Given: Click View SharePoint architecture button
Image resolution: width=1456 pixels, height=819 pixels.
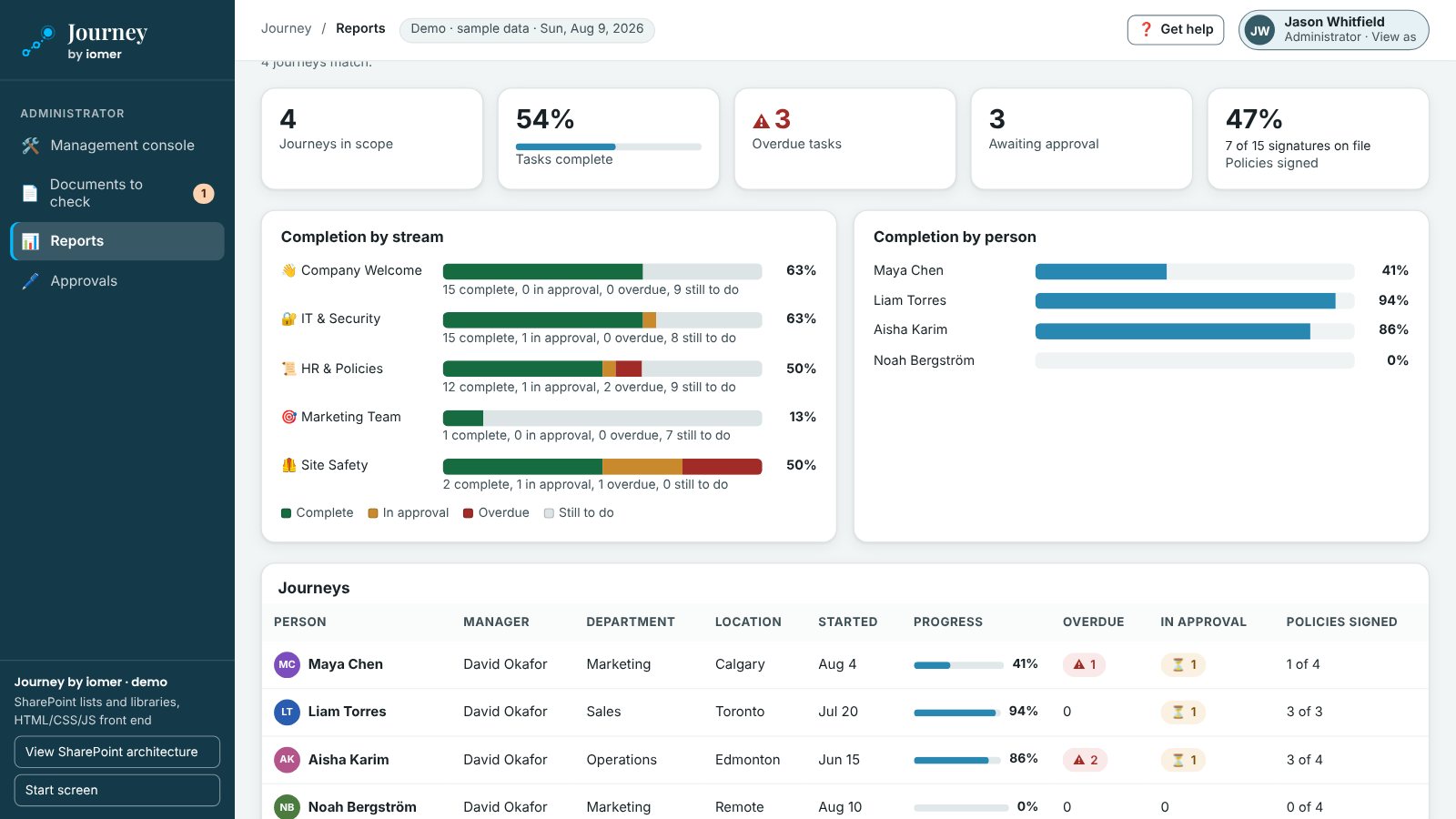Looking at the screenshot, I should pyautogui.click(x=117, y=752).
